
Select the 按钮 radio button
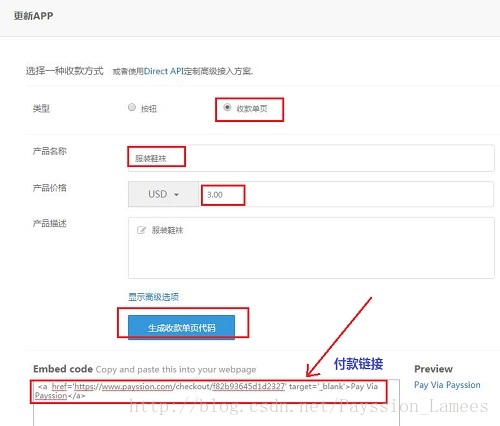click(x=132, y=107)
